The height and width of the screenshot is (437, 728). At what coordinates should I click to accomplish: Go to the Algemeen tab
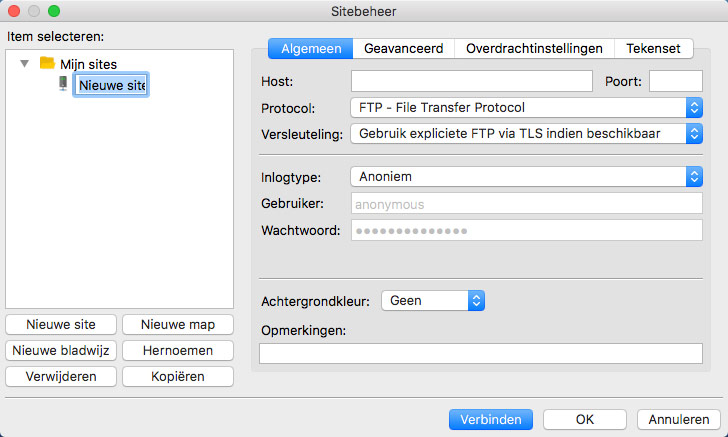click(x=311, y=48)
